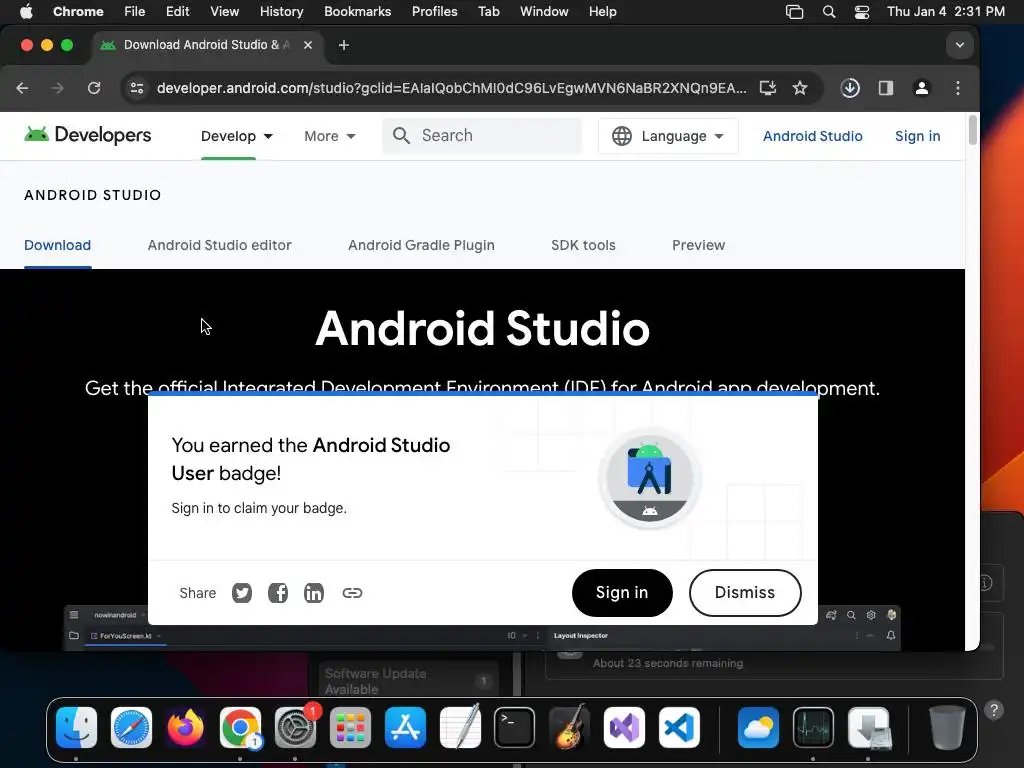Image resolution: width=1024 pixels, height=768 pixels.
Task: Open Activity Monitor from the Dock
Action: coord(813,727)
